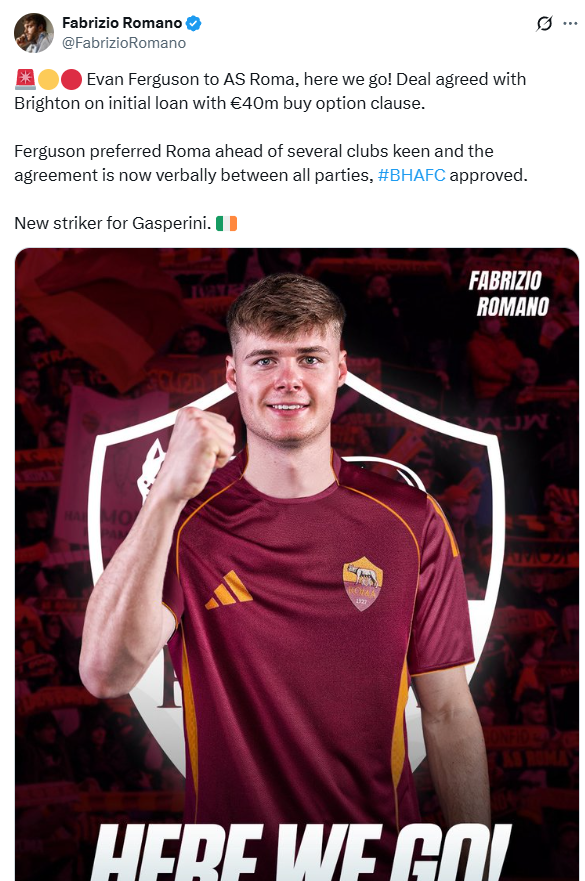The height and width of the screenshot is (881, 585).
Task: Click the Adidas logo on the shirt
Action: point(229,590)
